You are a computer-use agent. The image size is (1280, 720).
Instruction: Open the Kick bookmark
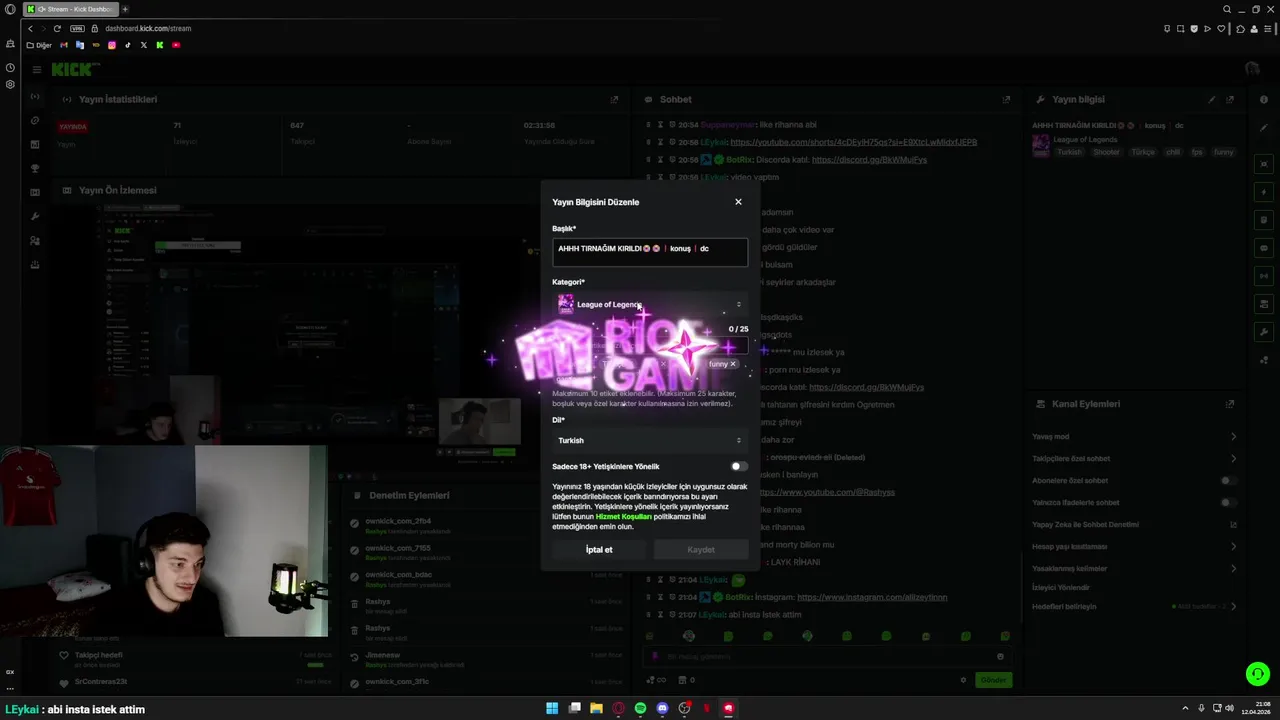(159, 45)
